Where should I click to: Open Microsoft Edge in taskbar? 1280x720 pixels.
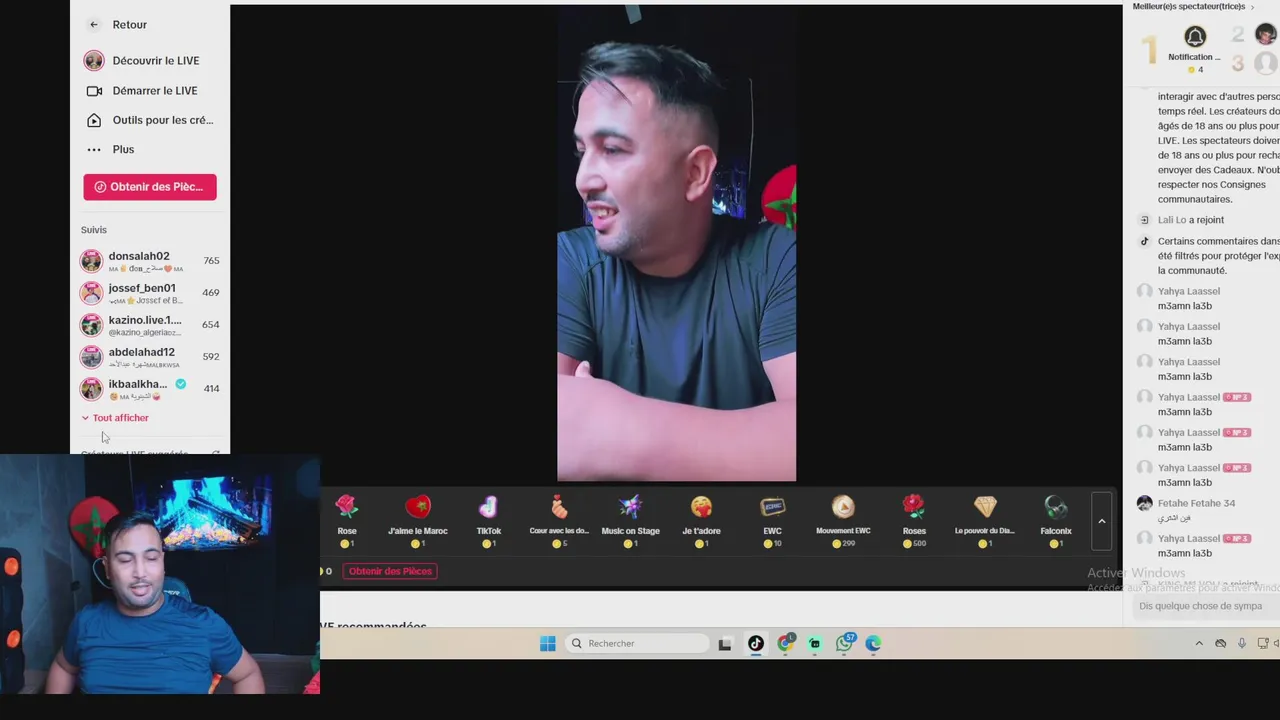pos(874,644)
